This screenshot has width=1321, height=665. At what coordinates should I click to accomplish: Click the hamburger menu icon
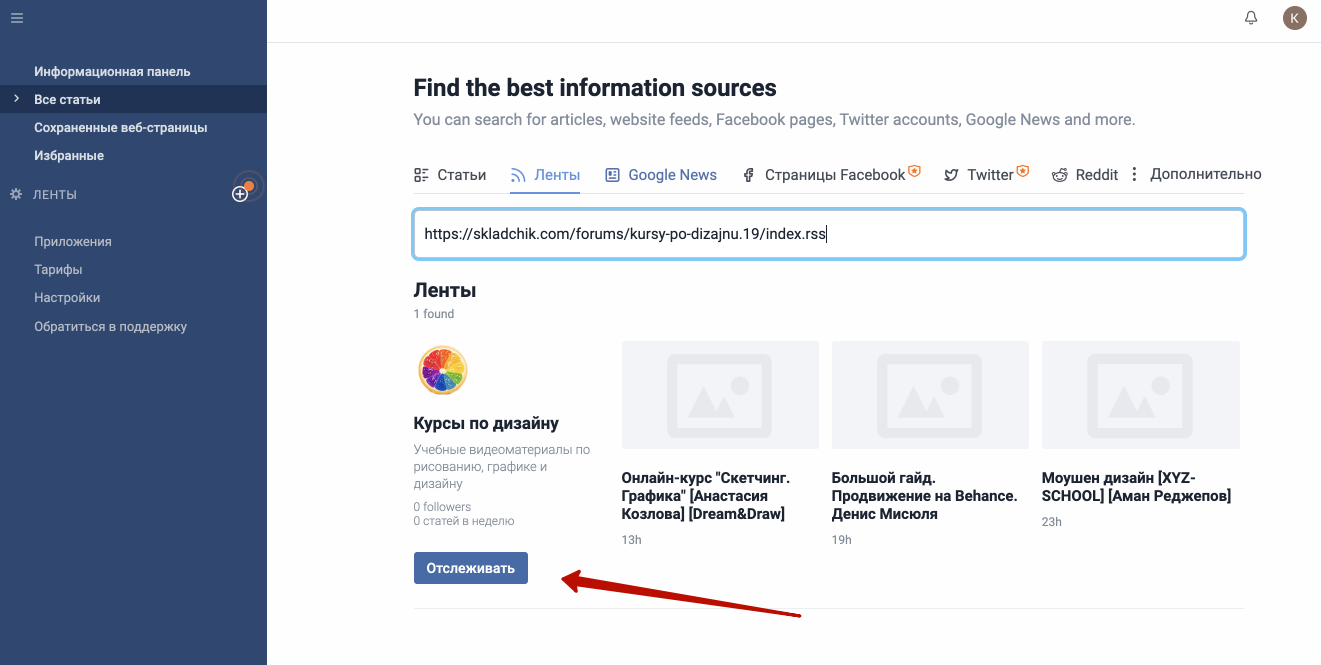point(17,18)
